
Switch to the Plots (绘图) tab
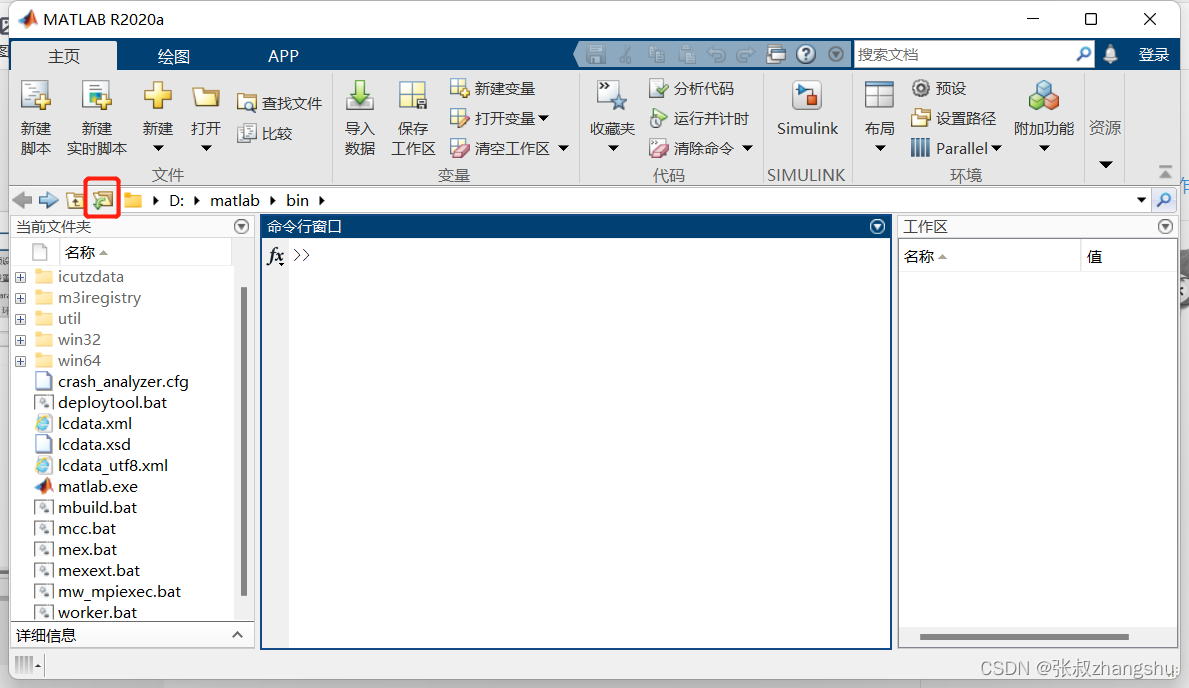click(174, 56)
